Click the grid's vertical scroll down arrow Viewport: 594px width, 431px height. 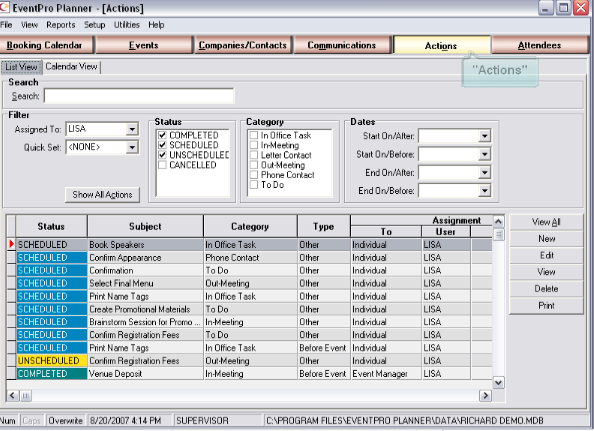coord(499,383)
